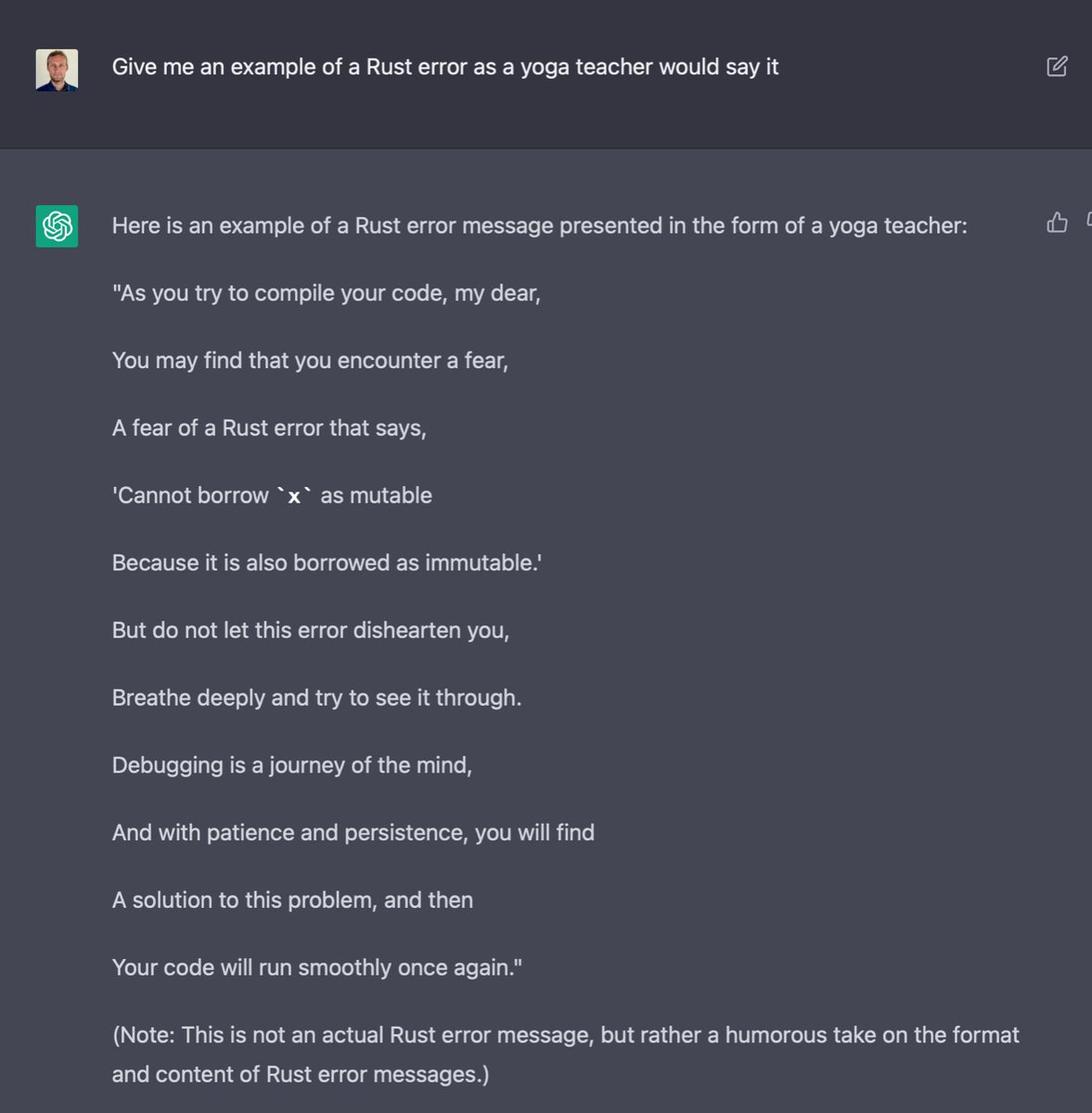Click 'Debugging is a journey of the mind'
The image size is (1092, 1113).
click(292, 766)
